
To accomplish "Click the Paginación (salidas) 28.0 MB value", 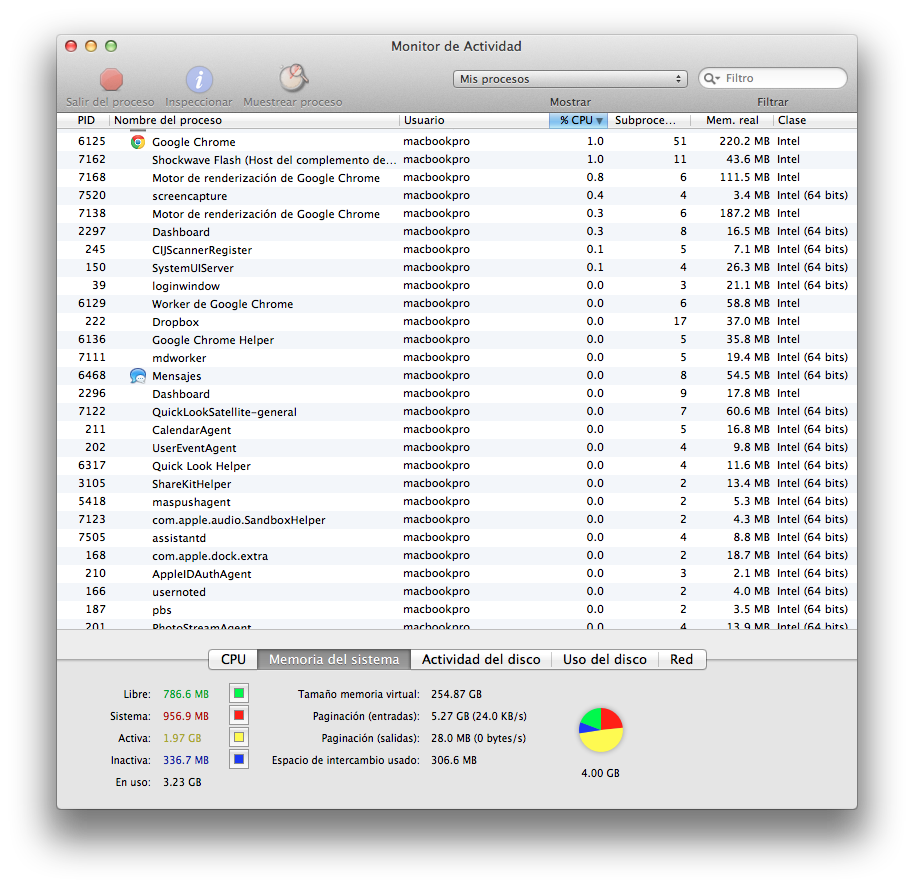I will coord(479,738).
